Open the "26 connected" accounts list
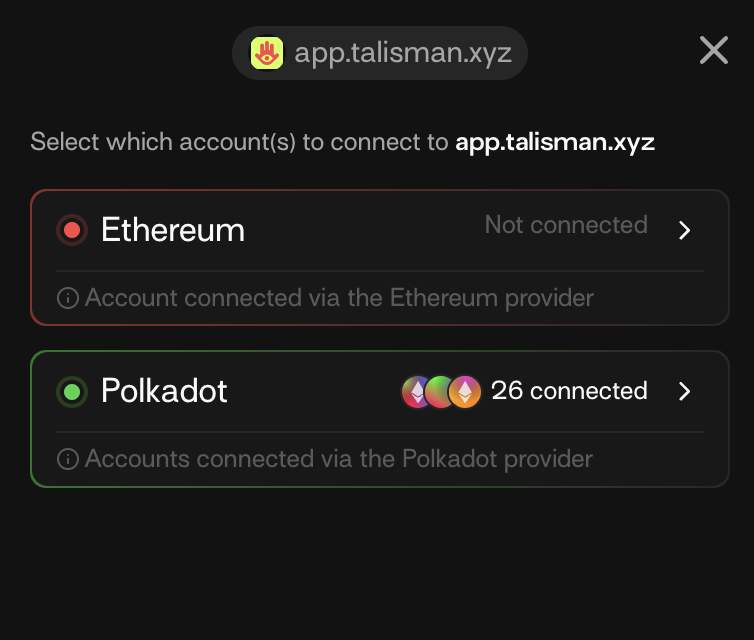The width and height of the screenshot is (754, 640). [569, 391]
